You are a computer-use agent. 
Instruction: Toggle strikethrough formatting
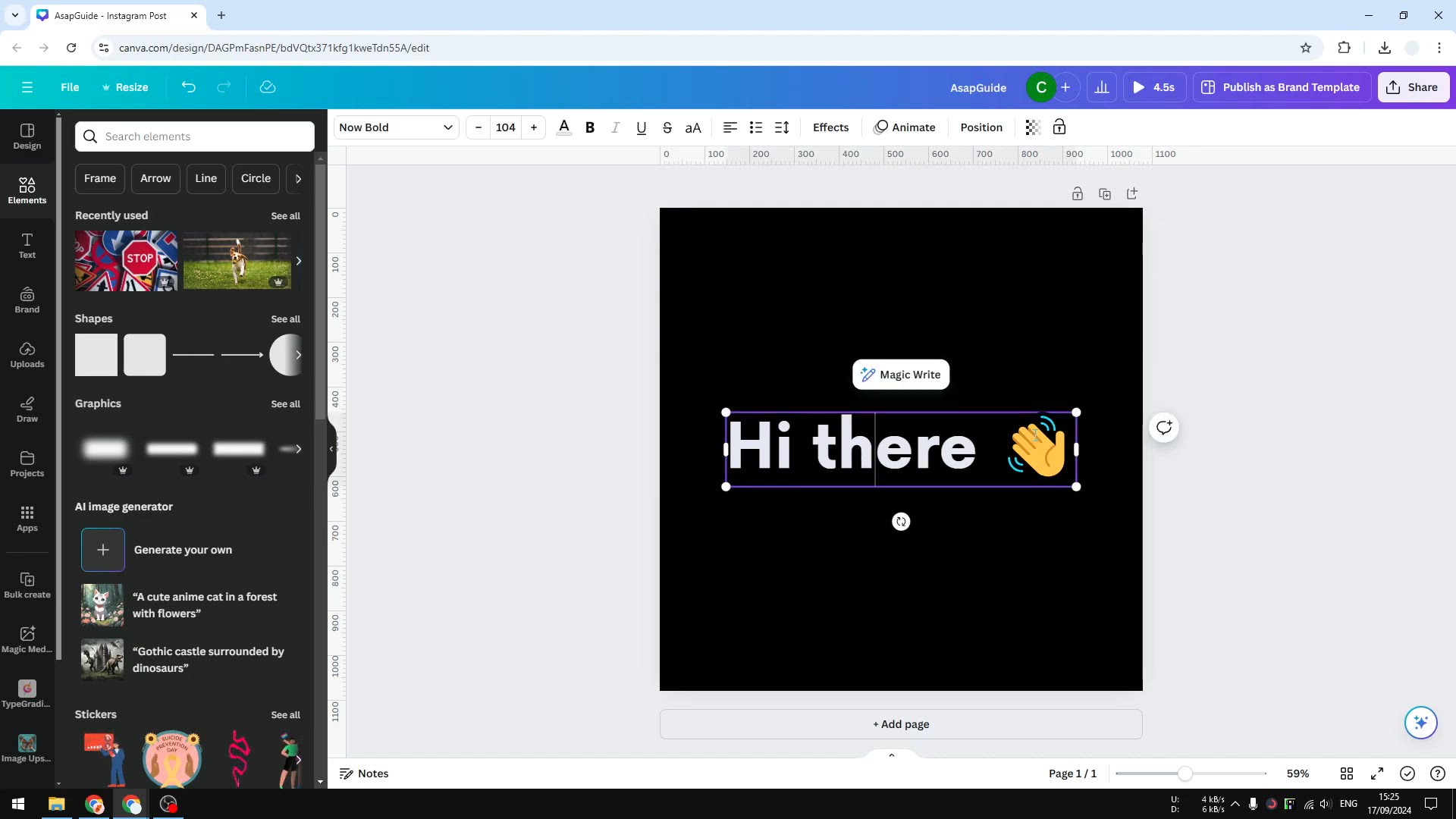(x=667, y=127)
